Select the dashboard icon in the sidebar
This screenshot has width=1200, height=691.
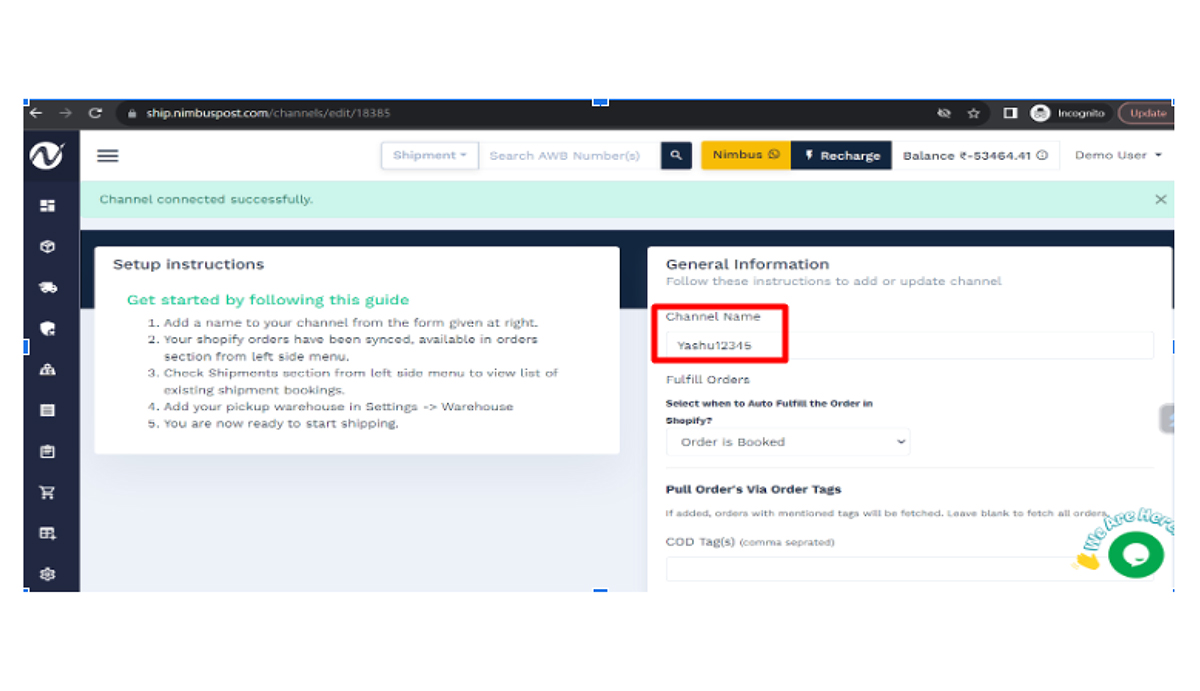tap(44, 206)
